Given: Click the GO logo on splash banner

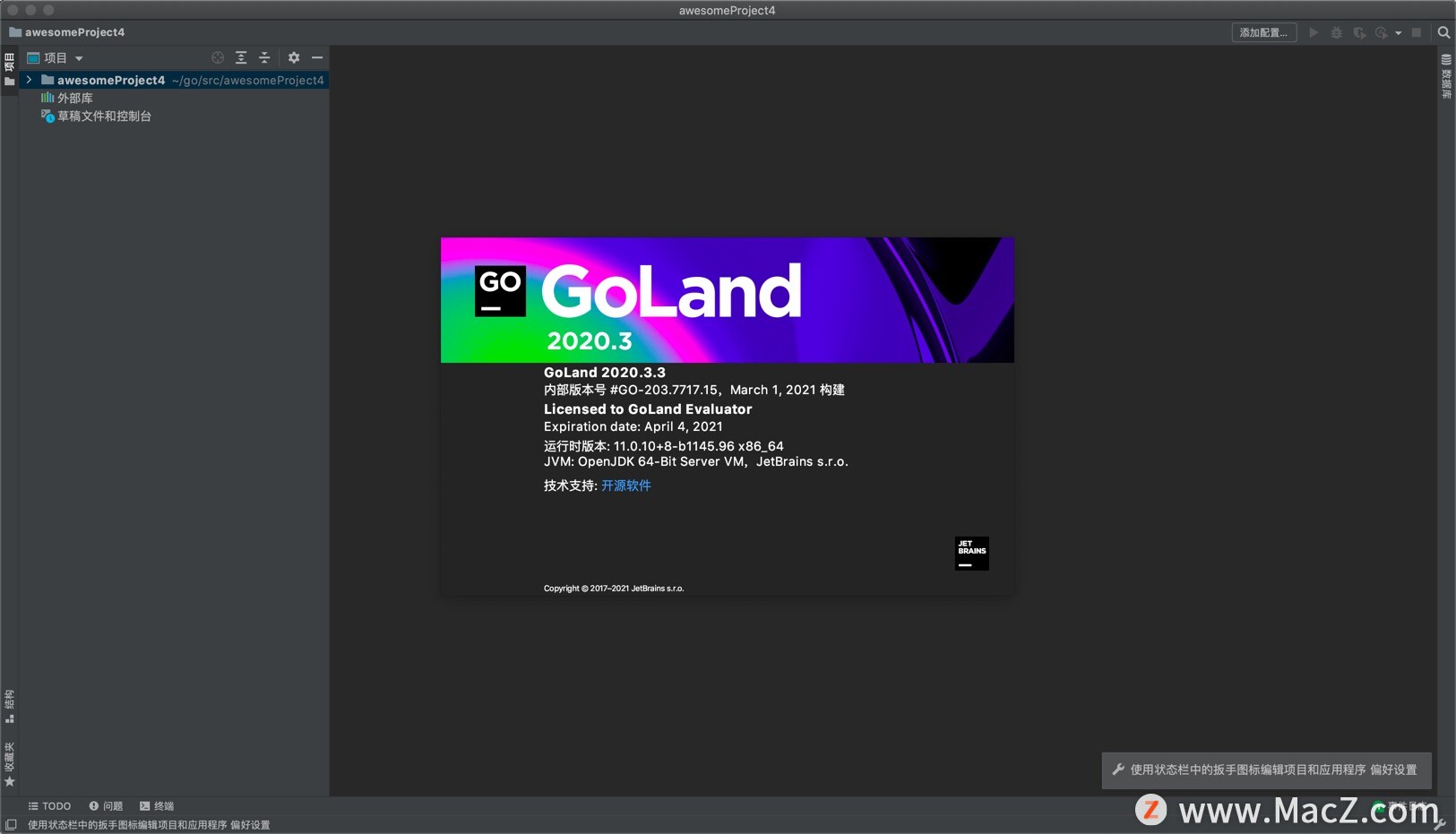Looking at the screenshot, I should point(500,291).
